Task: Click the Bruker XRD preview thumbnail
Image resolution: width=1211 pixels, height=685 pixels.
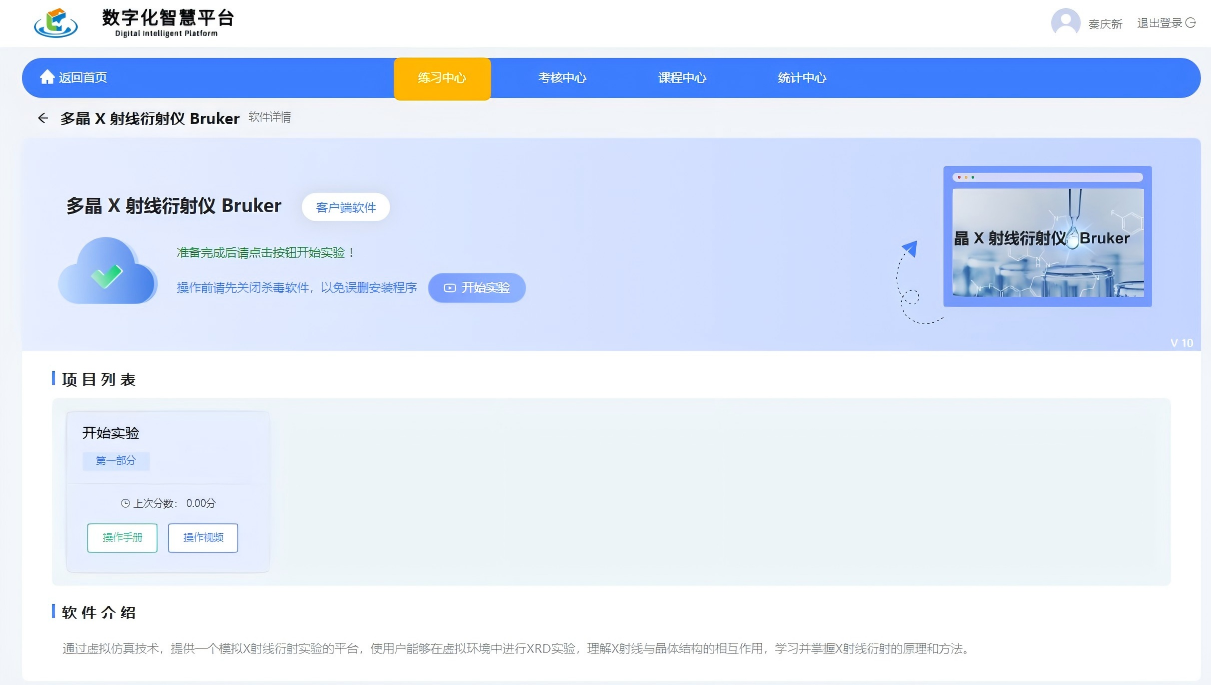Action: (x=1047, y=237)
